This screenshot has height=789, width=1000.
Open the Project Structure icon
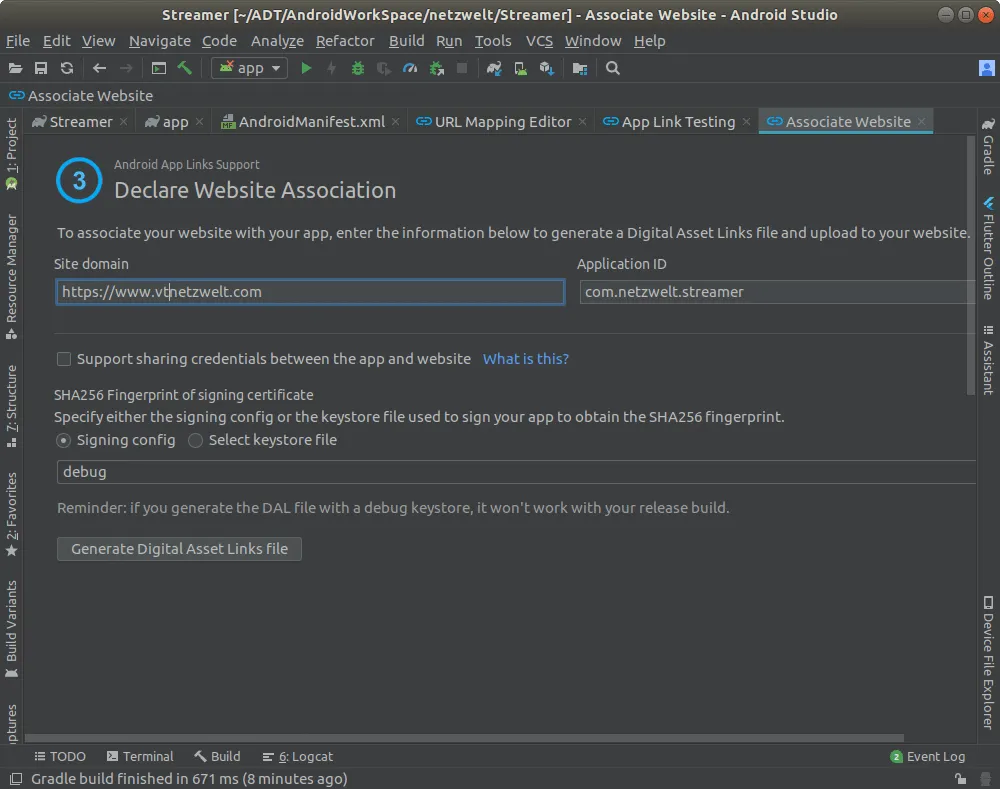[x=580, y=68]
